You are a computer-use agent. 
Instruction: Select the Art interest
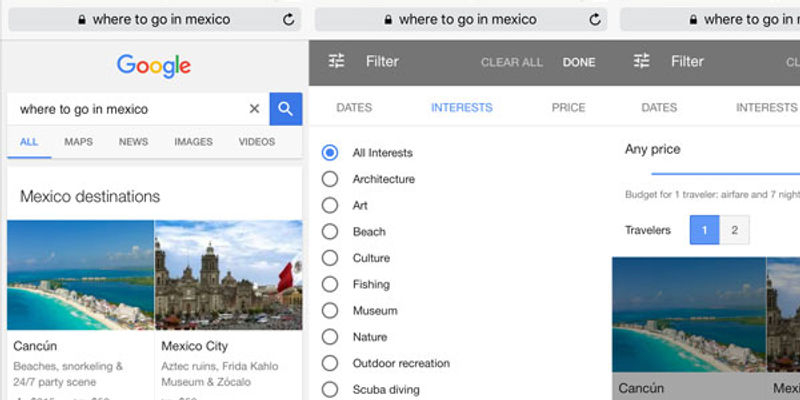point(330,205)
